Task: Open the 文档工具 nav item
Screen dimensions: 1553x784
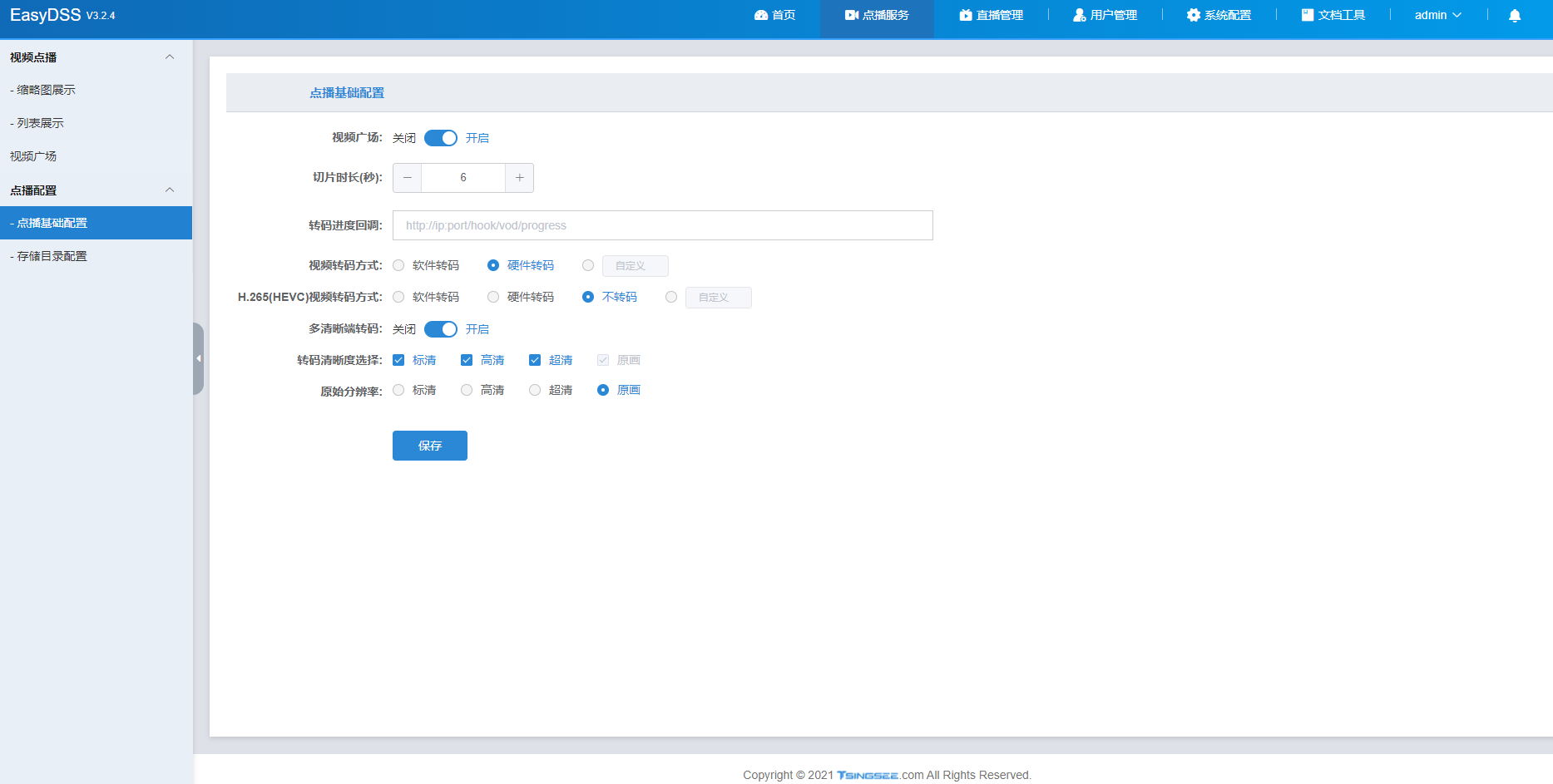Action: [1333, 15]
